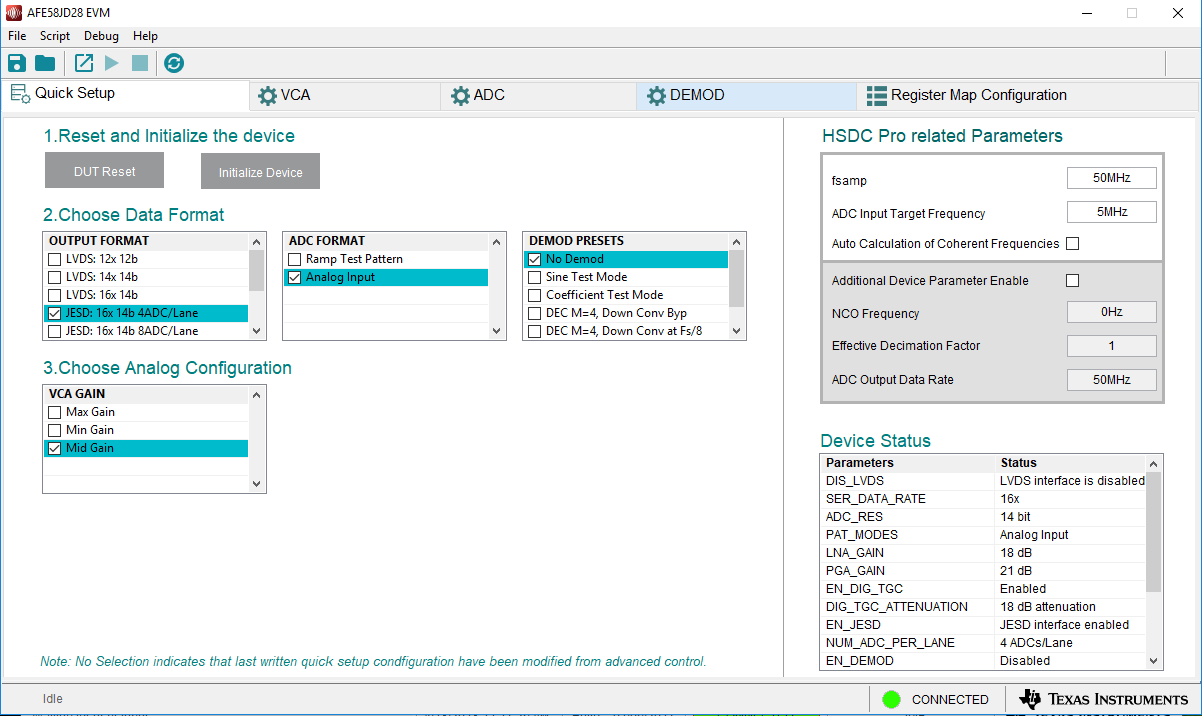Enable Additional Device Parameter checkbox
This screenshot has width=1202, height=716.
pos(1072,280)
